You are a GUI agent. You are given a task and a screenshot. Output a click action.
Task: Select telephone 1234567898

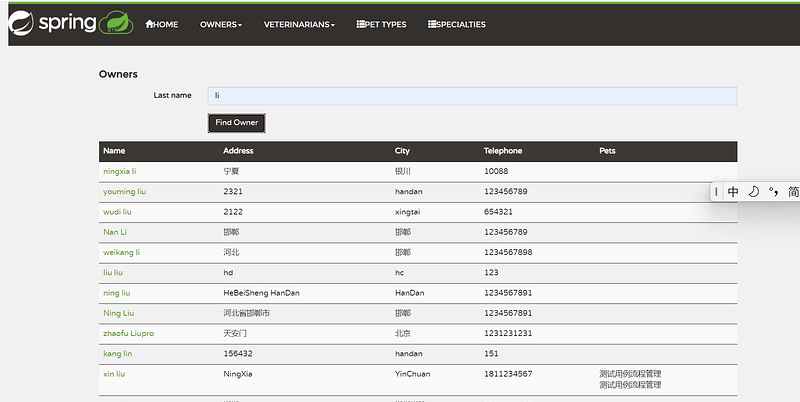tap(508, 253)
